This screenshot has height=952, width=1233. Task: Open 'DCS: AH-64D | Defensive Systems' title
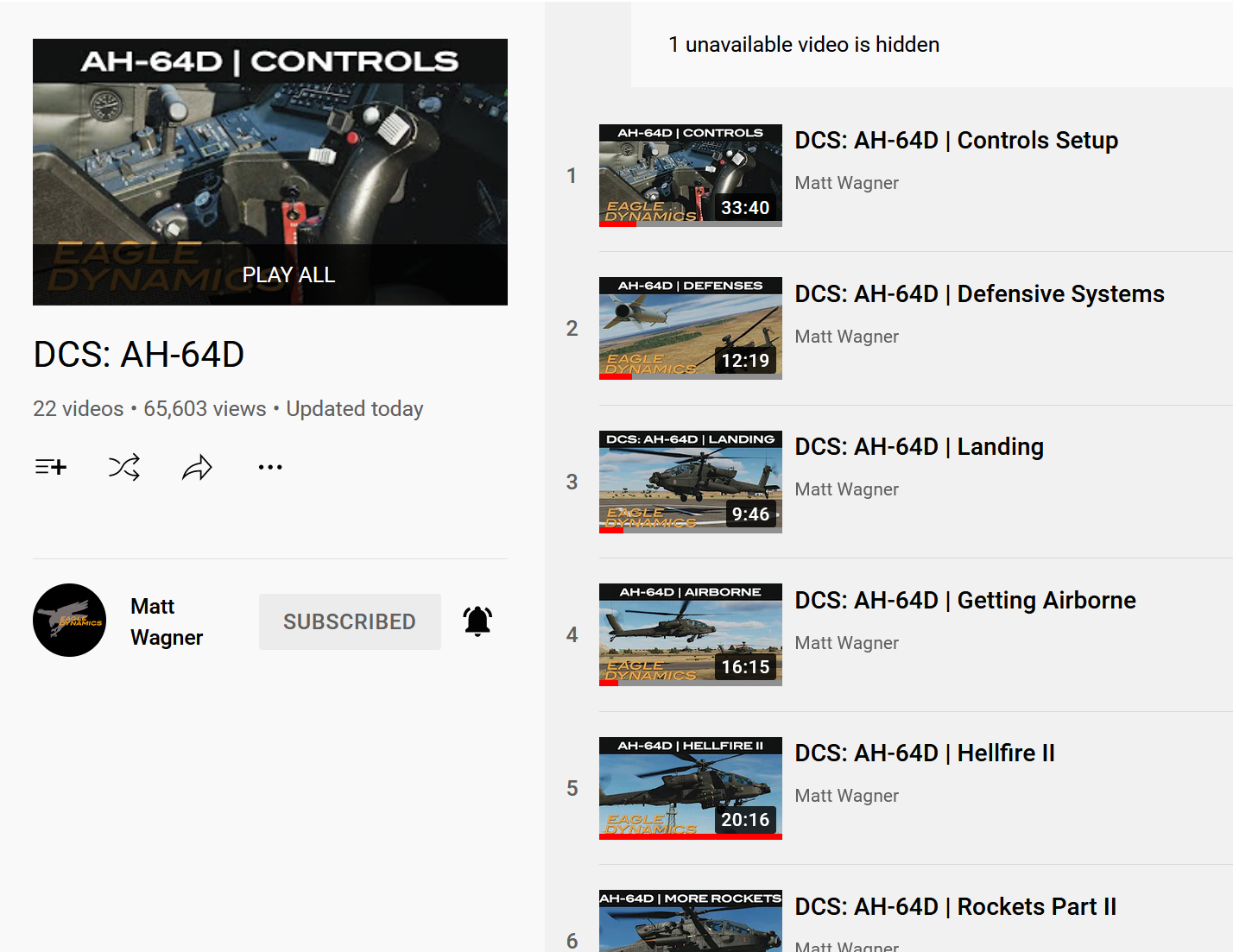[x=979, y=294]
